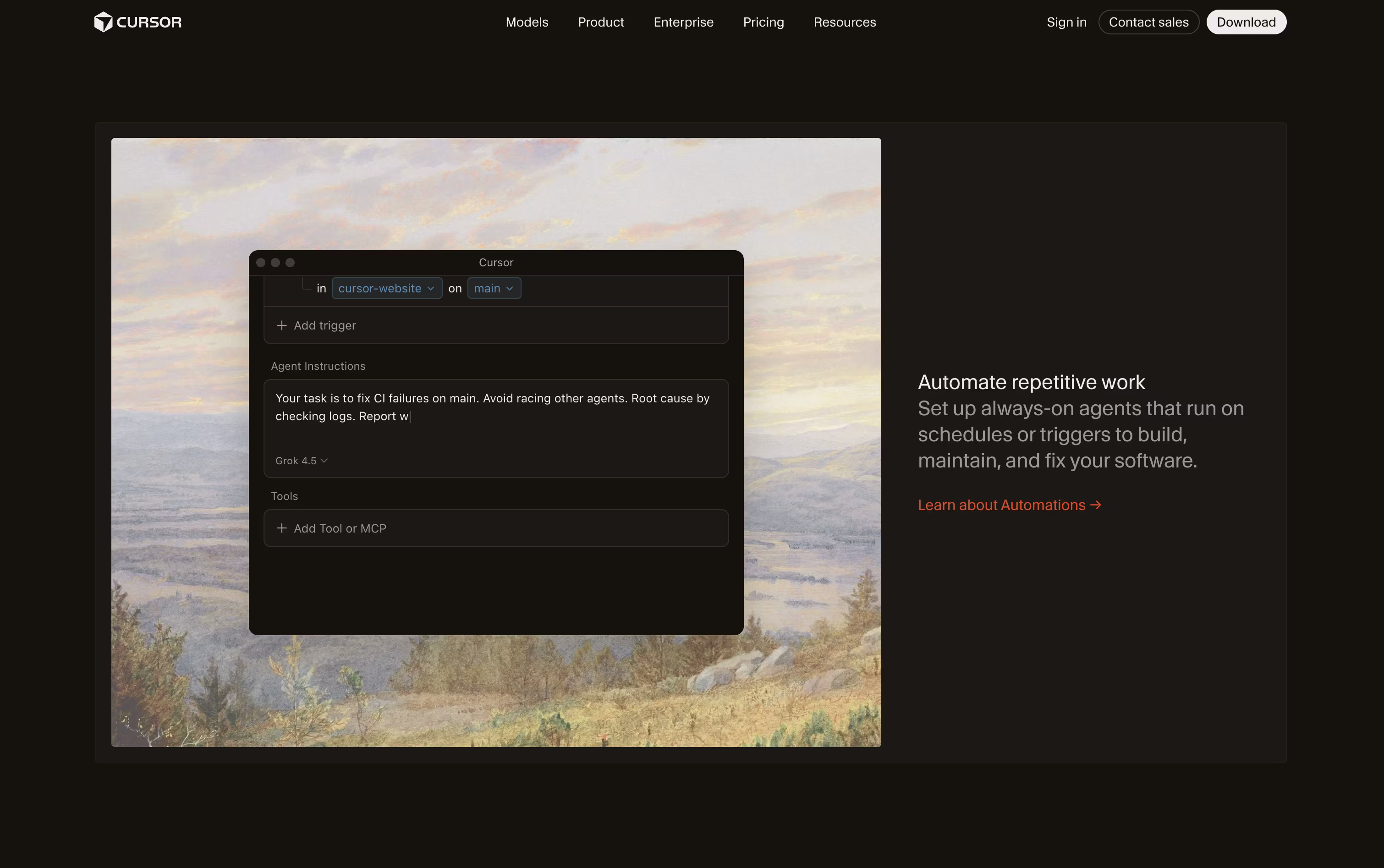Click the middle window control dot in Cursor window
The width and height of the screenshot is (1384, 868).
click(275, 262)
